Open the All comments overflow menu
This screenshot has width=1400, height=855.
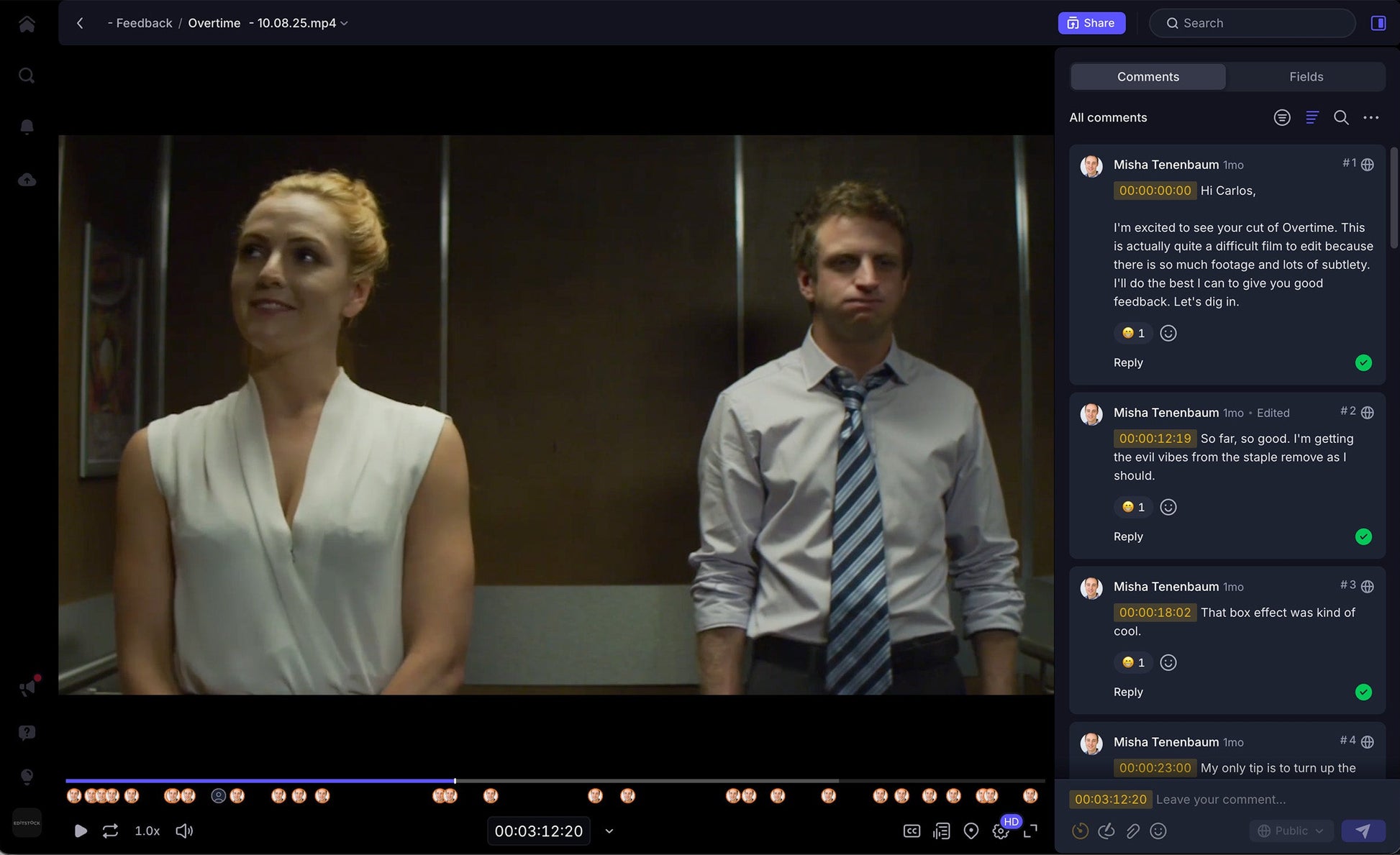1371,117
